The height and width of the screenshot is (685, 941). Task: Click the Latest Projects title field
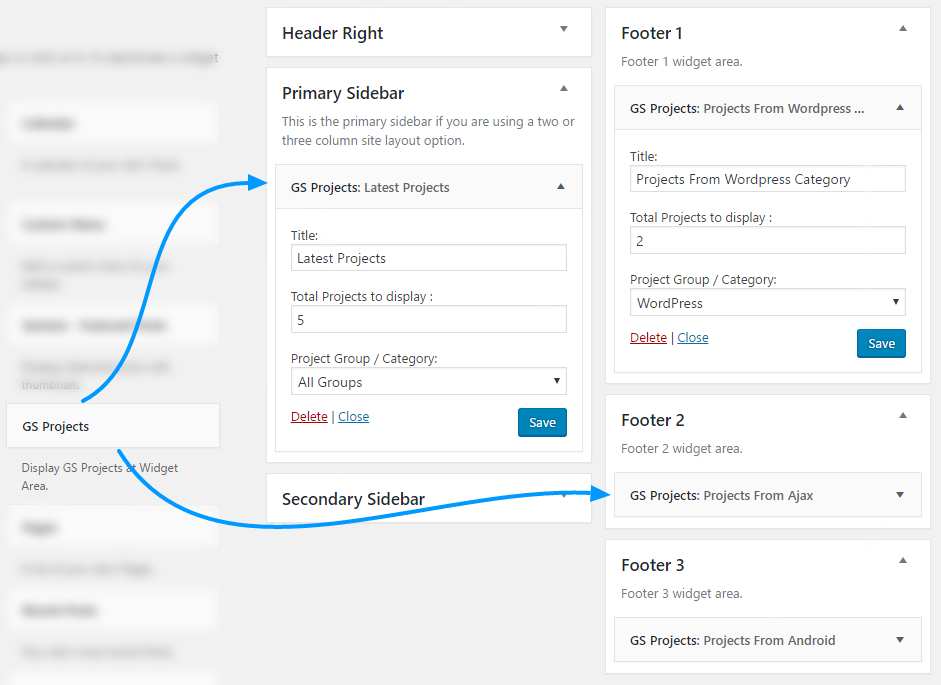tap(429, 258)
